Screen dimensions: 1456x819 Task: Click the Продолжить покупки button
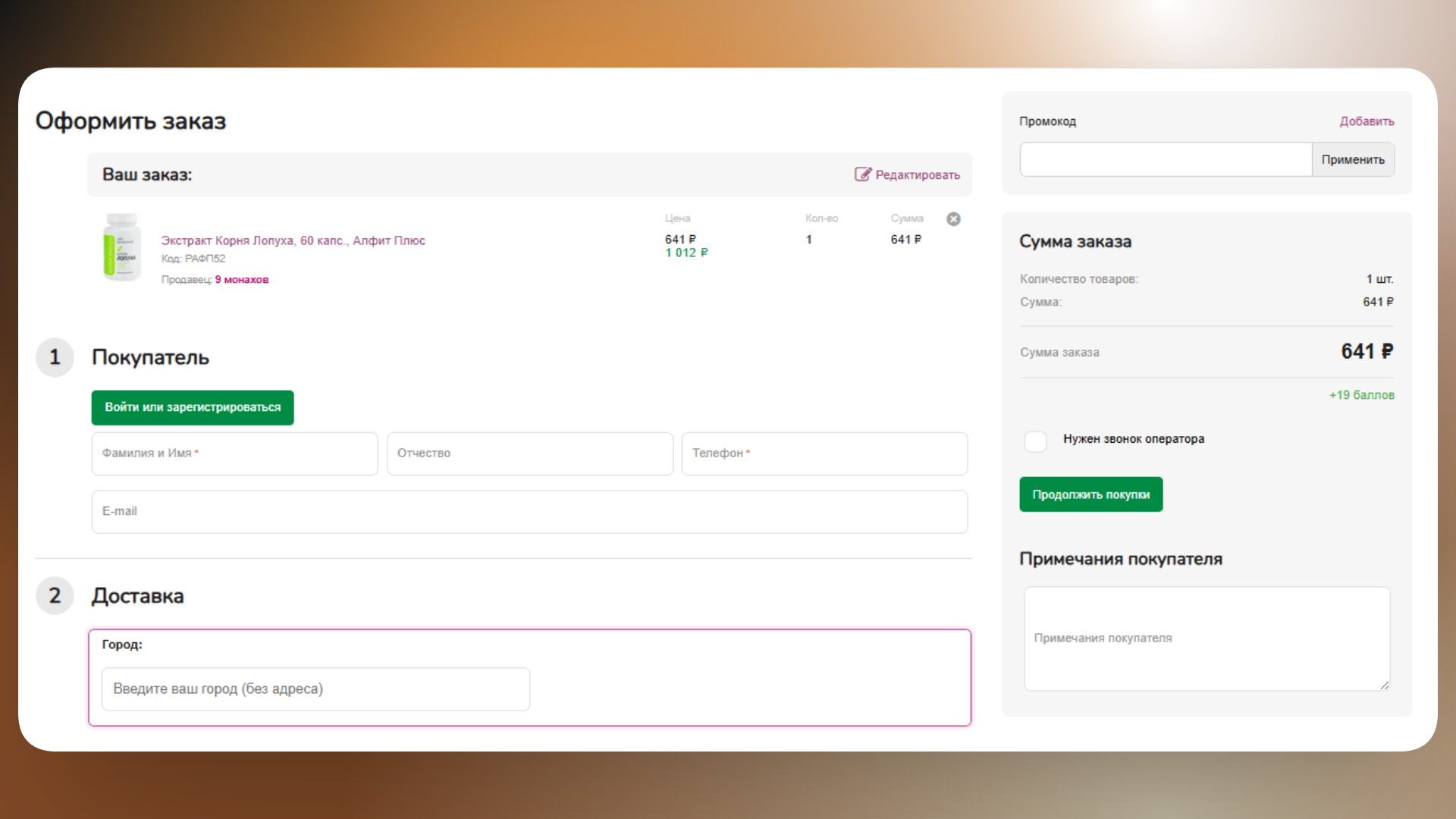1090,494
